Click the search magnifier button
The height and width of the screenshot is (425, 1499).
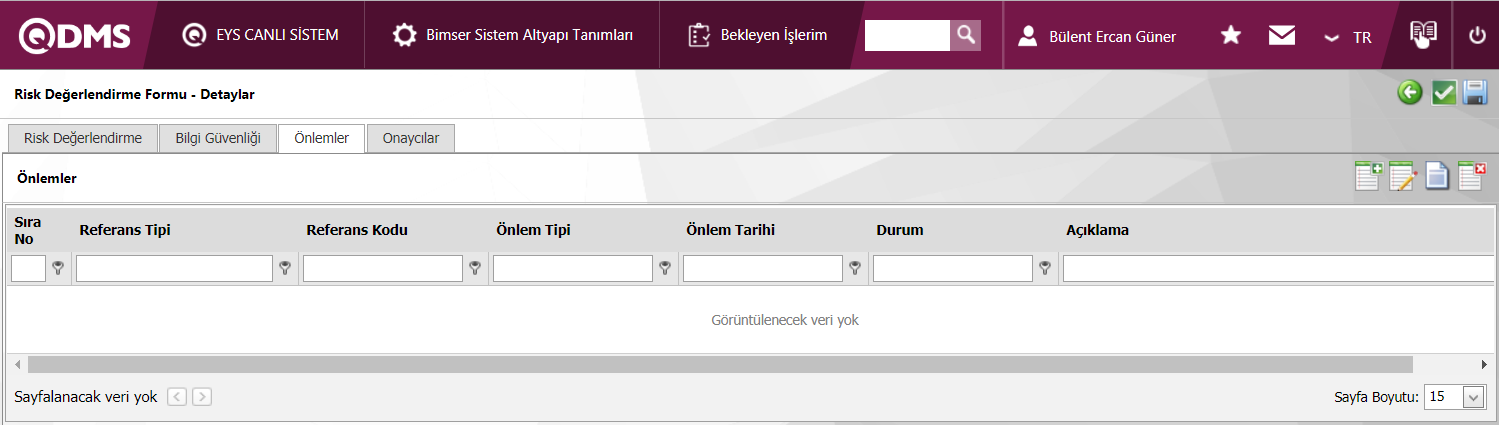point(965,35)
